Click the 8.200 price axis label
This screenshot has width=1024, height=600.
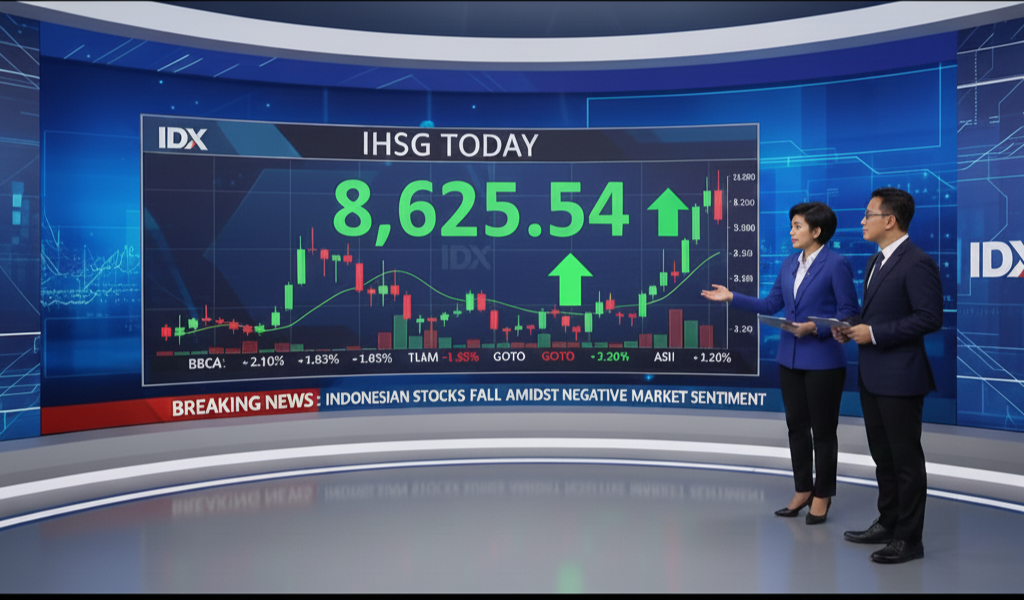click(744, 202)
